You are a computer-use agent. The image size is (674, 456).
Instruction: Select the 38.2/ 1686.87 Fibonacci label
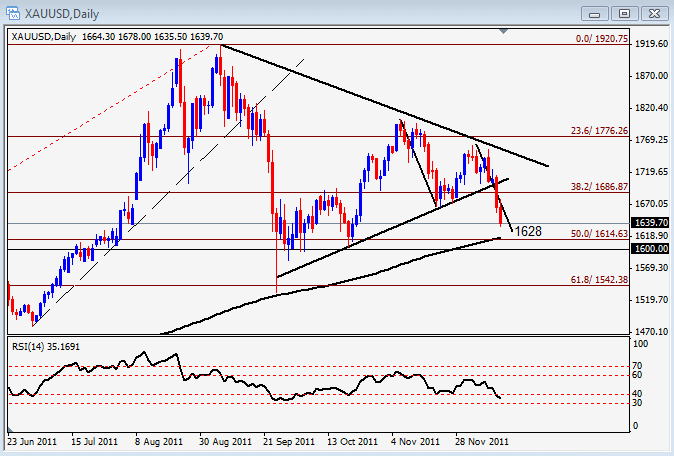pos(599,187)
